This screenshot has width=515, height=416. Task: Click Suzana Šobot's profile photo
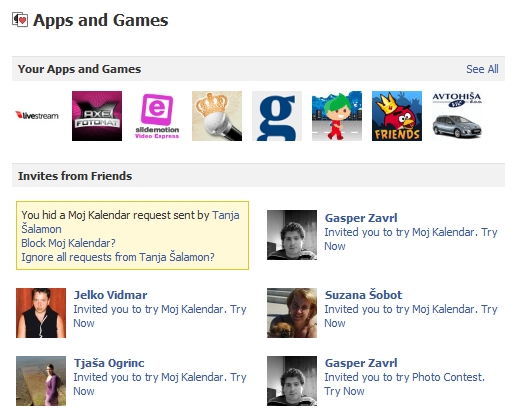coord(292,313)
